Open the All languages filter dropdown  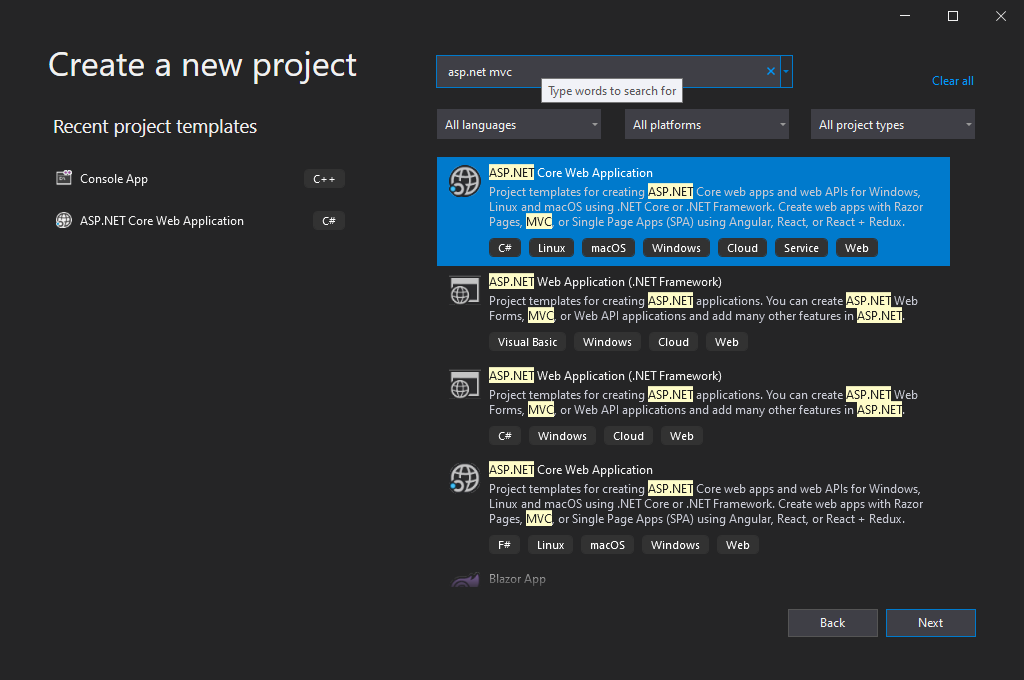(x=519, y=124)
